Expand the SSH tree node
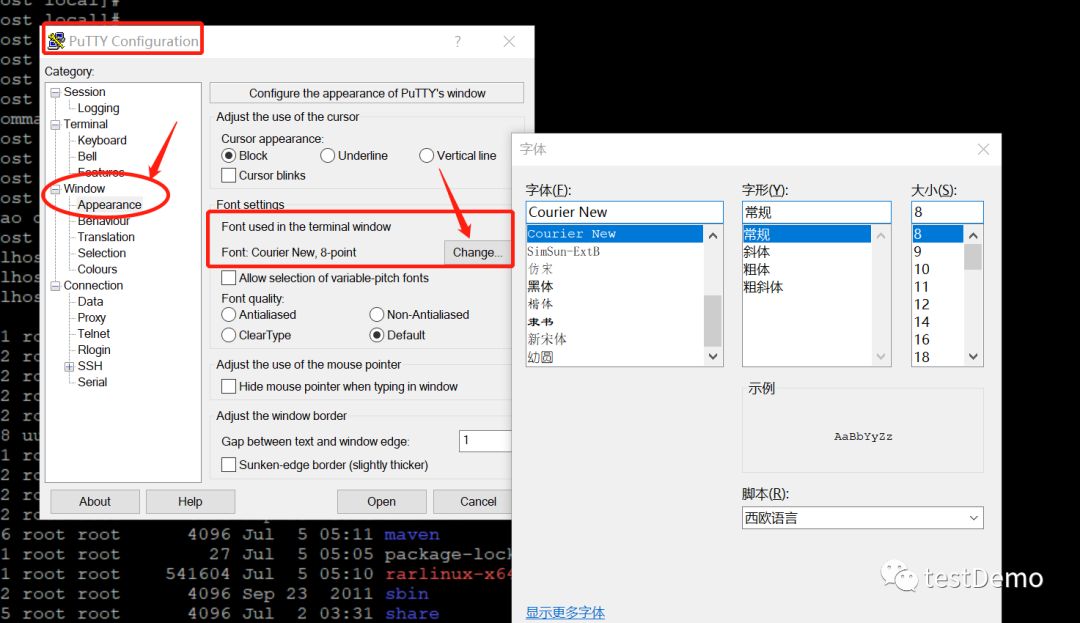This screenshot has width=1080, height=623. click(x=69, y=367)
